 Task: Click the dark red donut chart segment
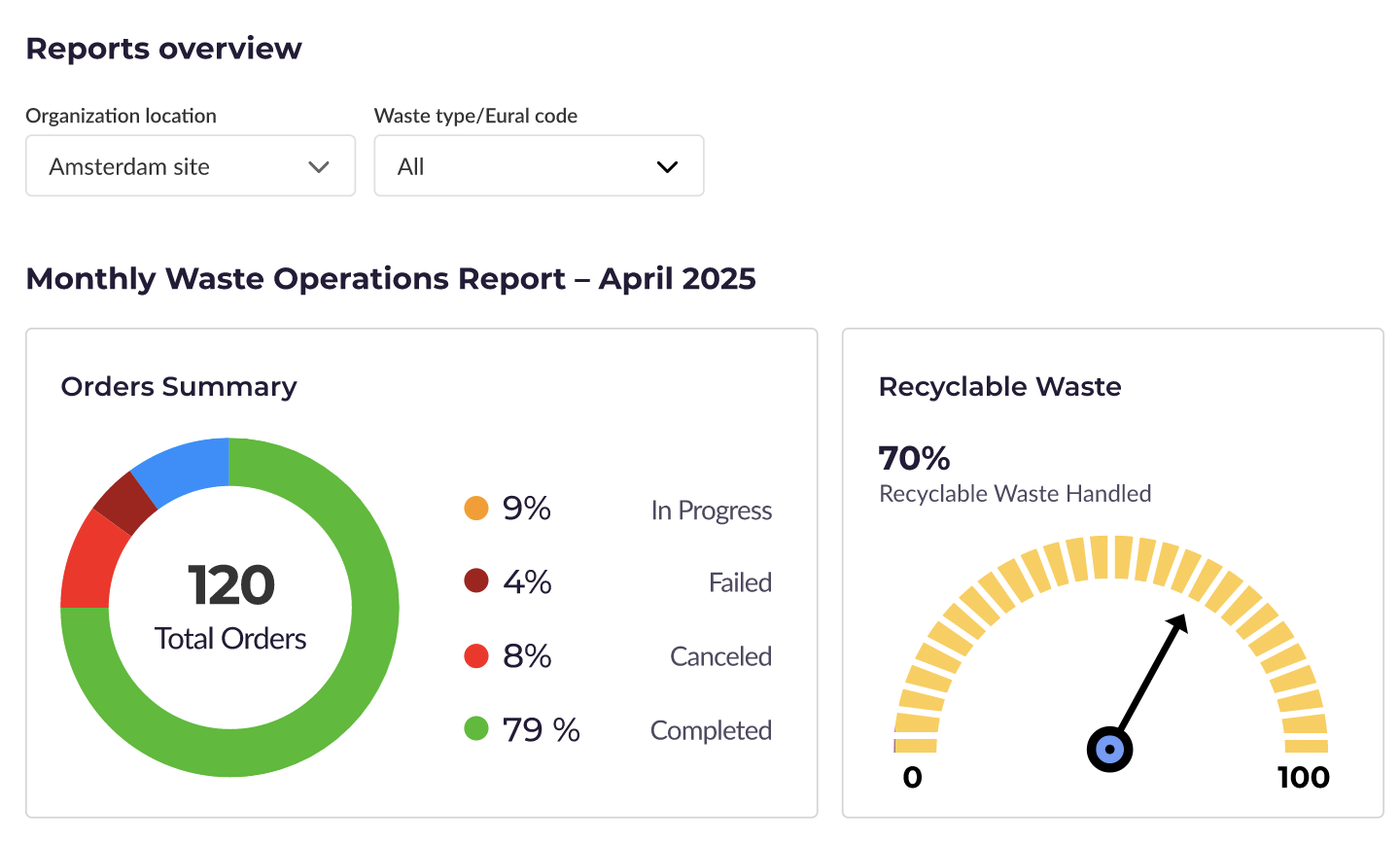[x=124, y=503]
